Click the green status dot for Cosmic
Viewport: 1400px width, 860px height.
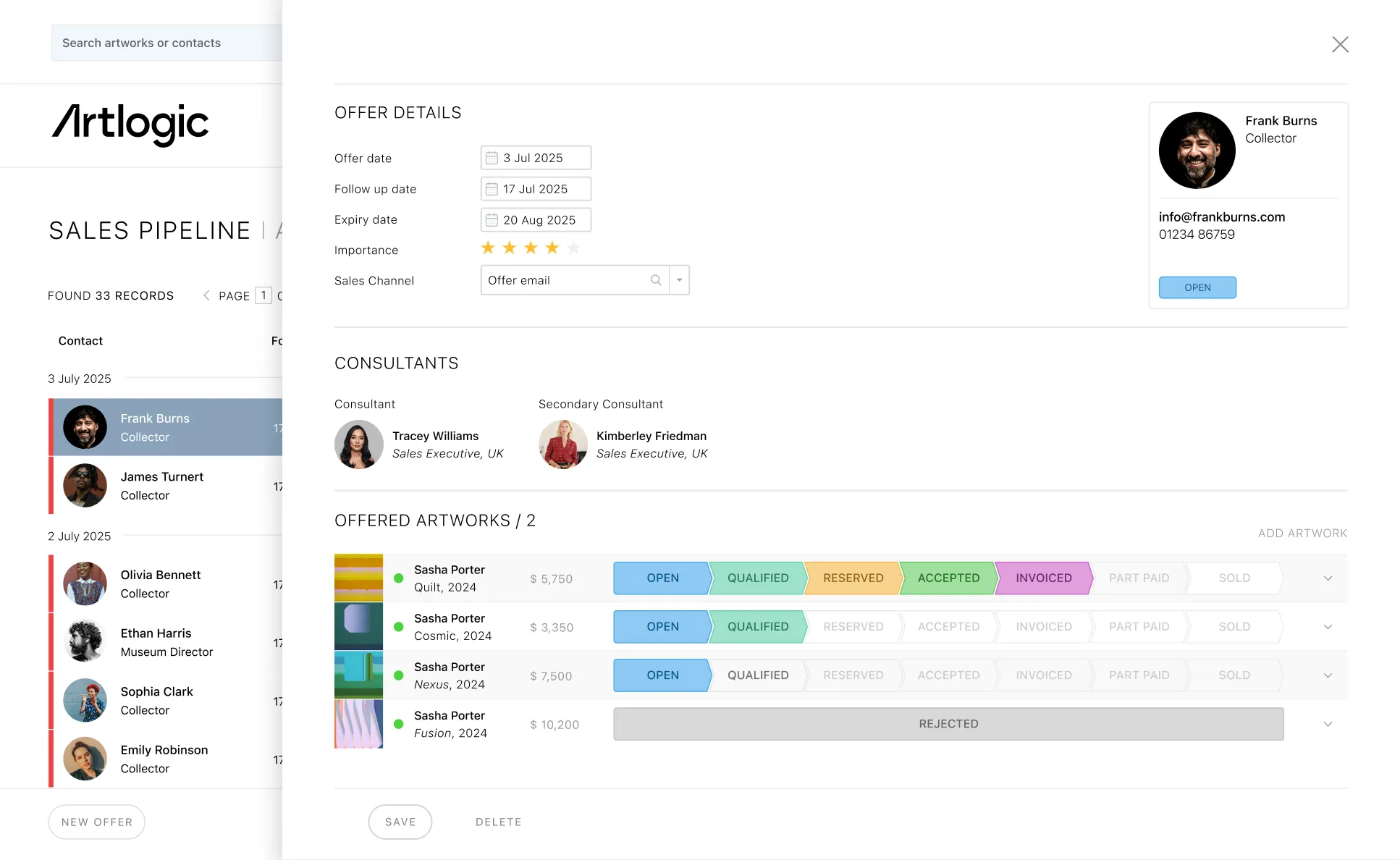pyautogui.click(x=398, y=627)
